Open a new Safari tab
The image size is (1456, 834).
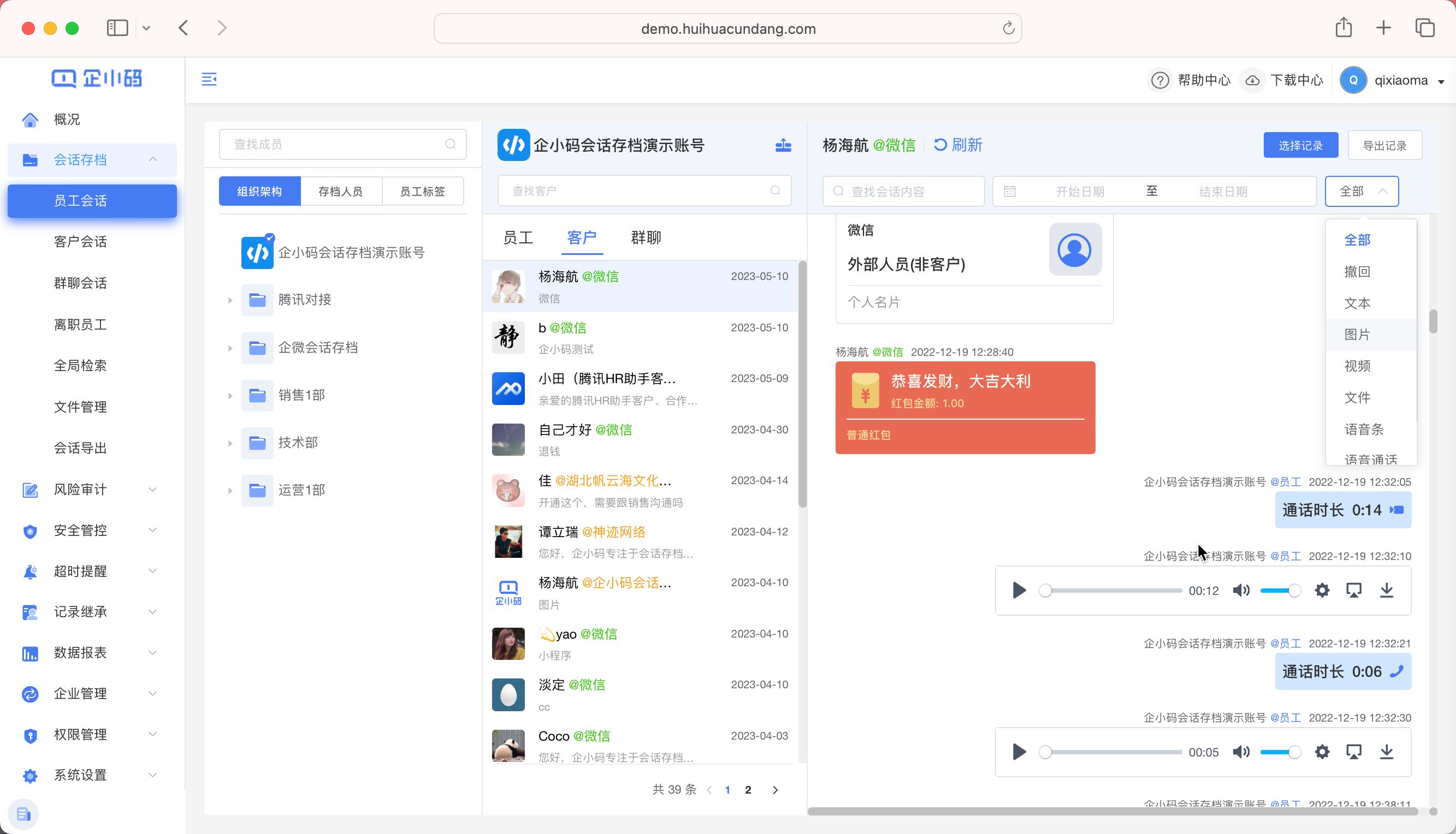pos(1383,27)
